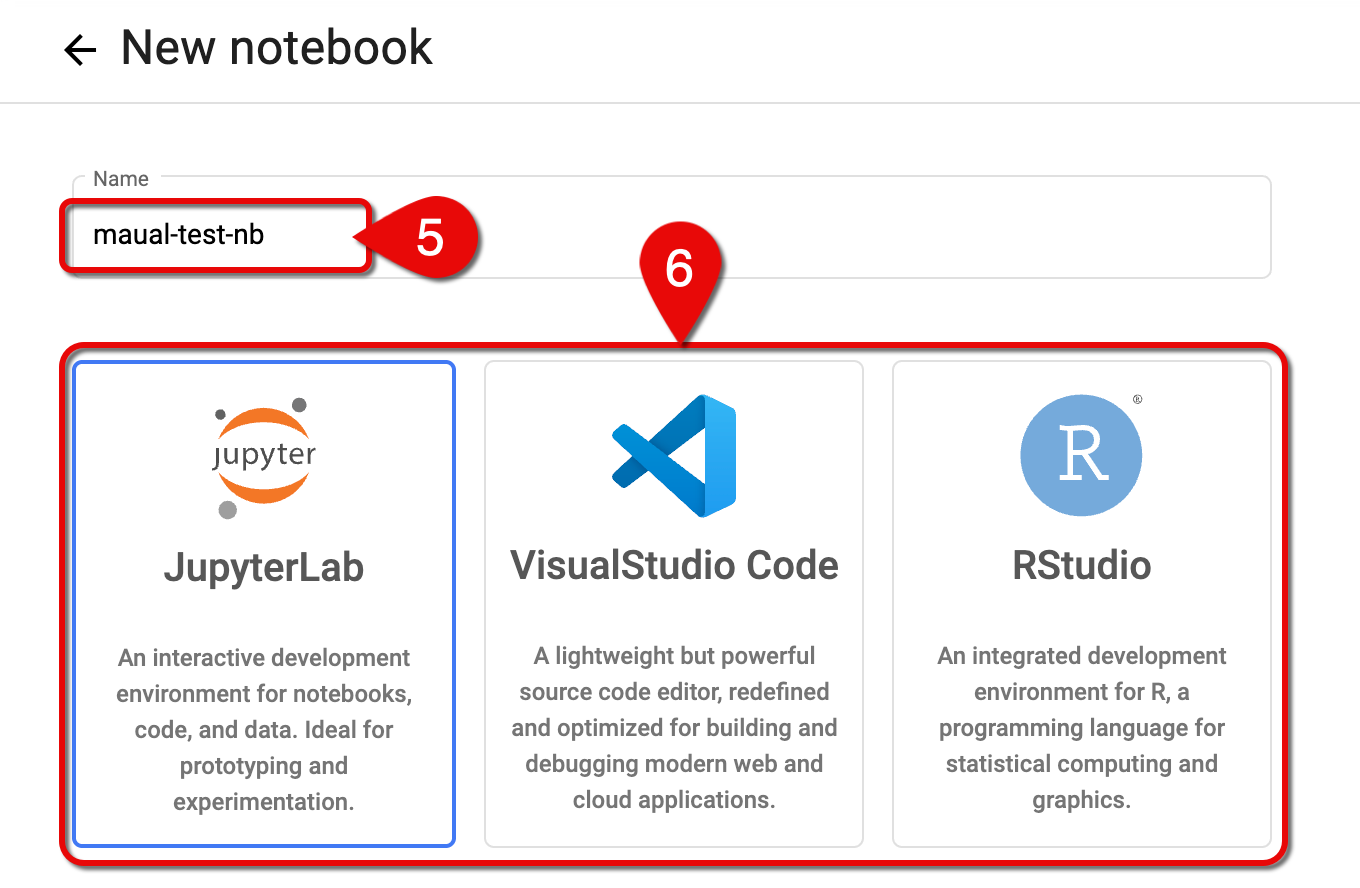
Task: Click the JupyterLab description text
Action: coord(263,729)
